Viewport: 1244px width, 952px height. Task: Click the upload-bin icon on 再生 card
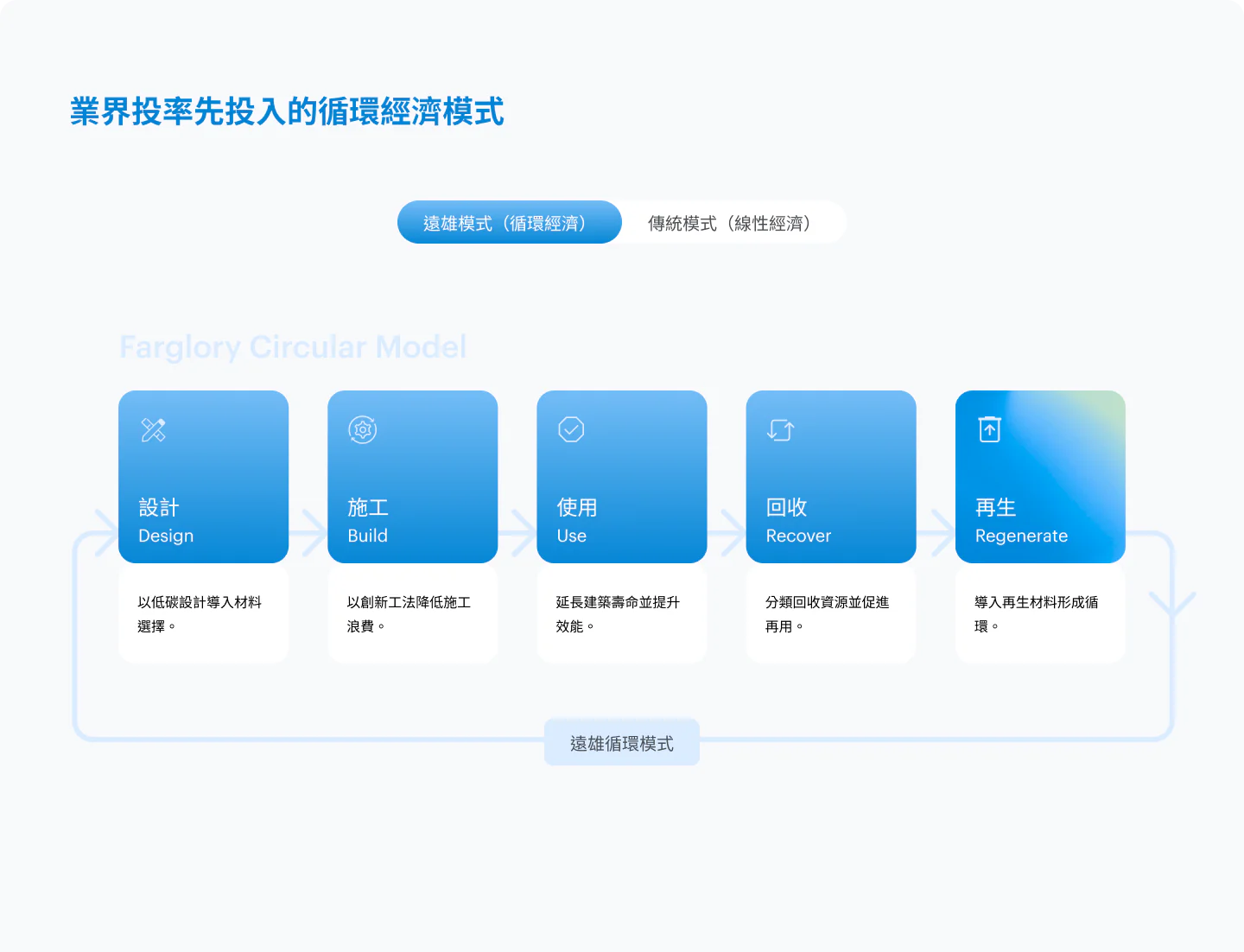(990, 429)
